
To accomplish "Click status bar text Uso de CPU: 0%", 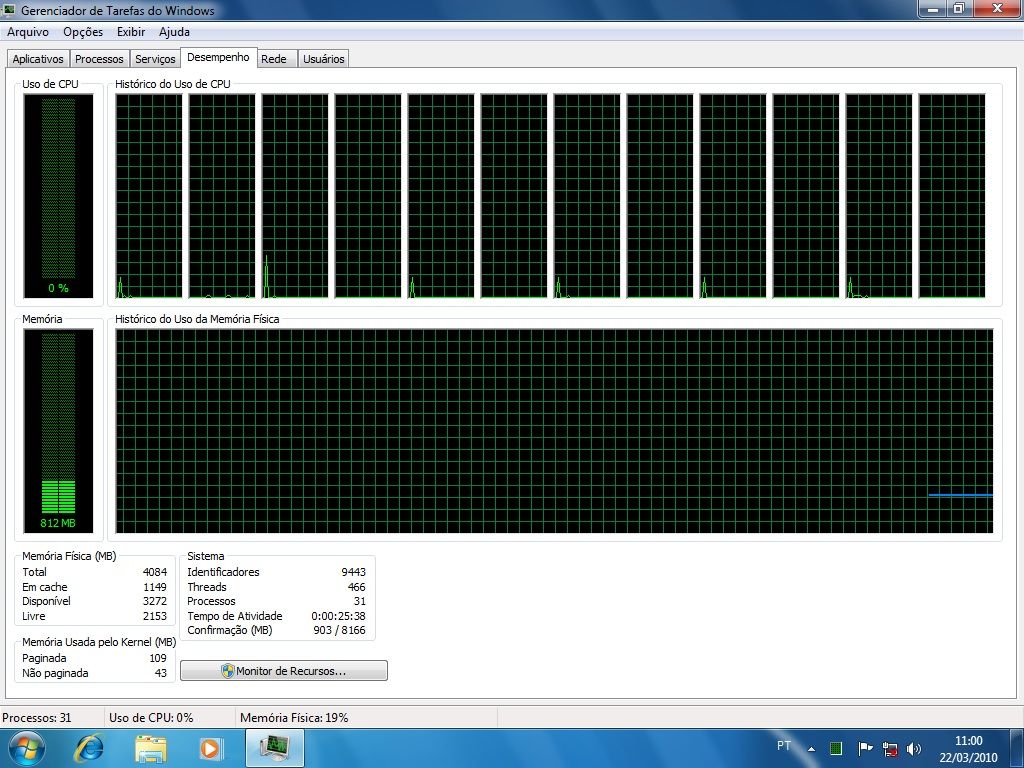I will point(152,718).
